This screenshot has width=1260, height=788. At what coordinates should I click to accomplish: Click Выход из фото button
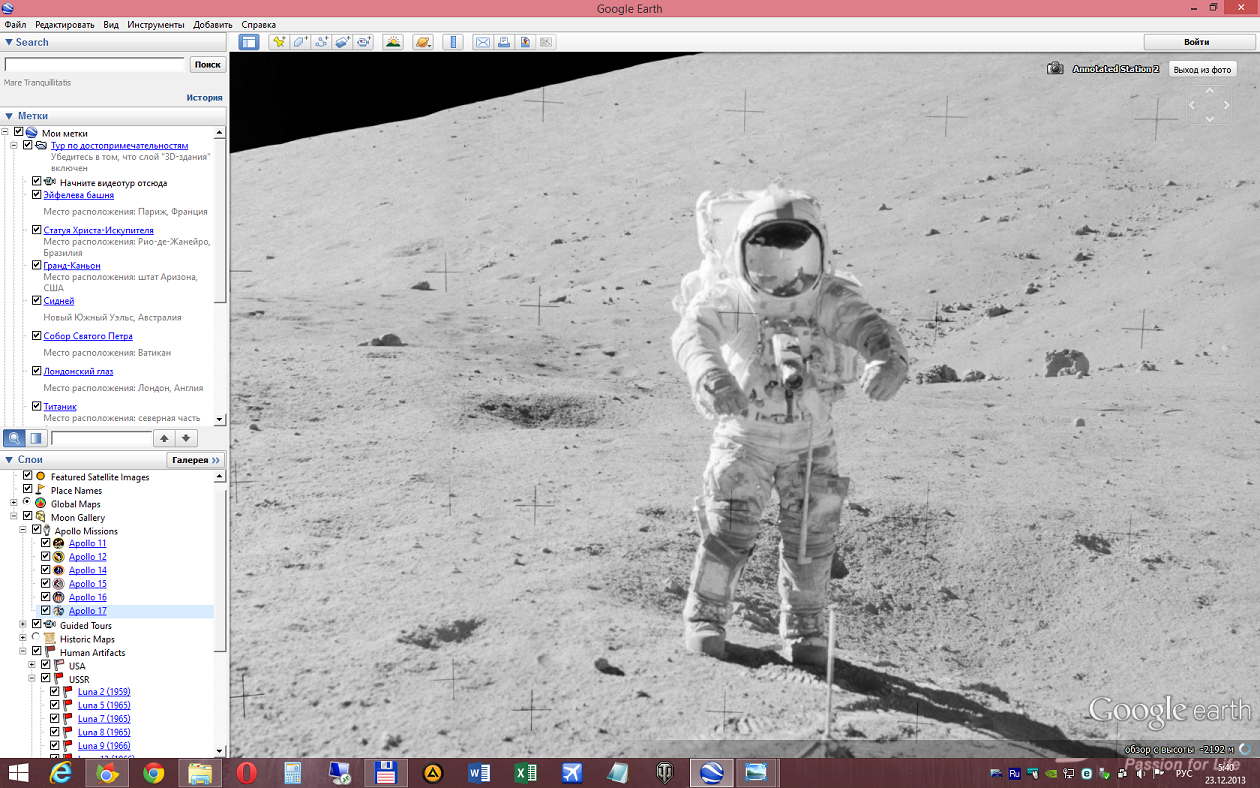pos(1202,69)
